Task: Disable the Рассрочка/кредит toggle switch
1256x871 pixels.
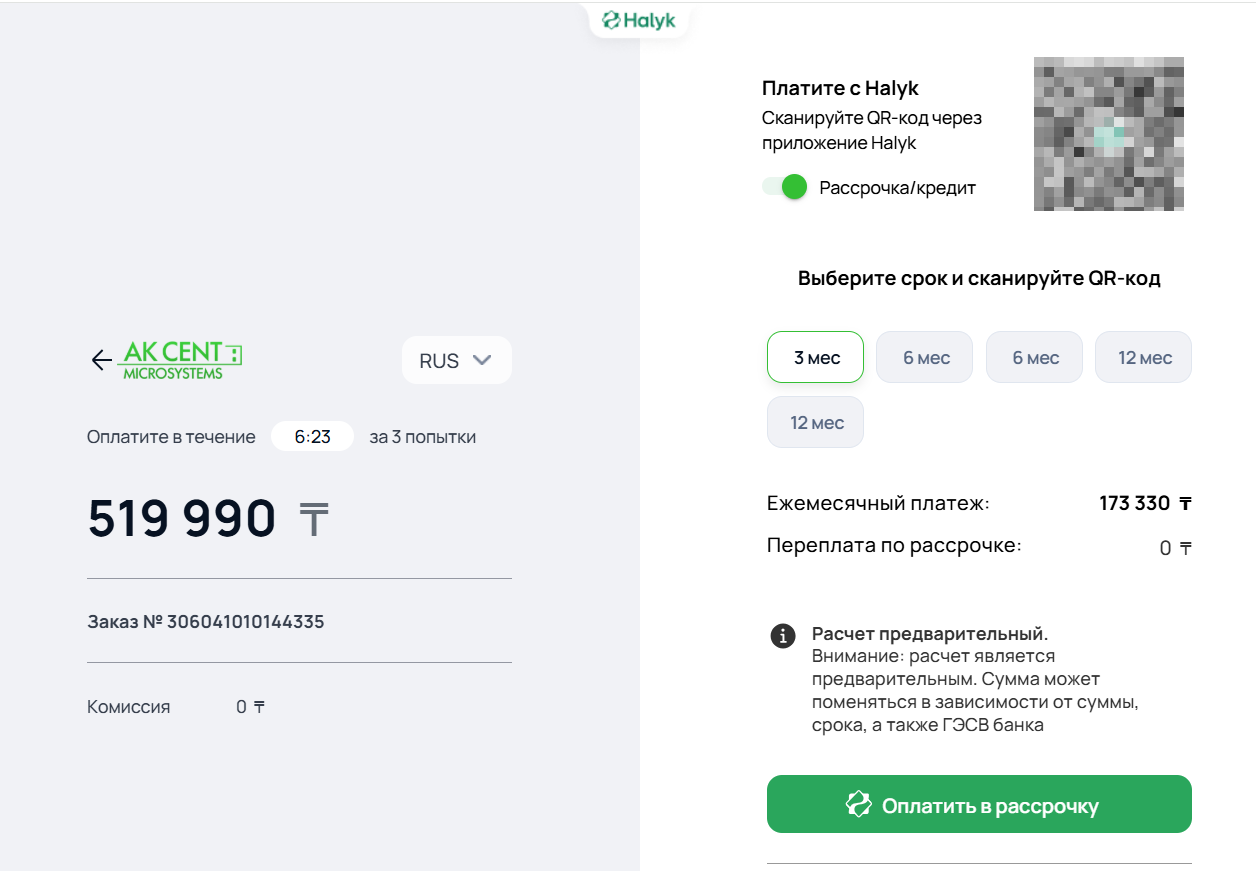Action: coord(785,187)
